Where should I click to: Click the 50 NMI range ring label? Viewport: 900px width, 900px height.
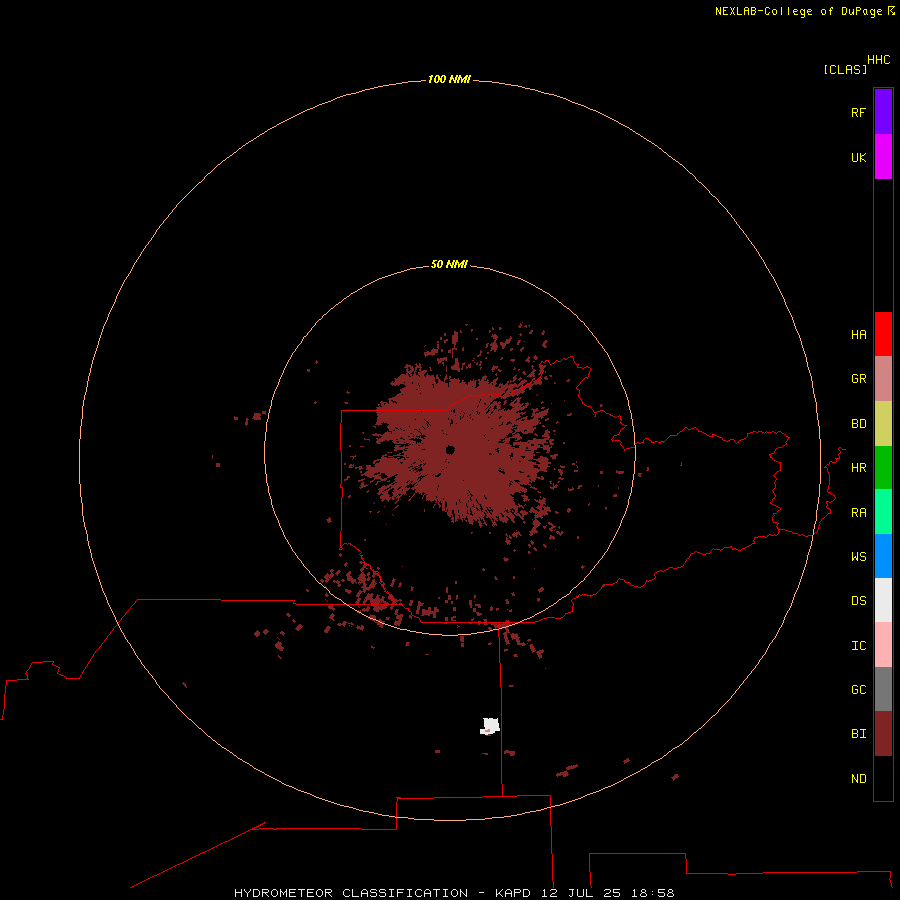[x=449, y=264]
